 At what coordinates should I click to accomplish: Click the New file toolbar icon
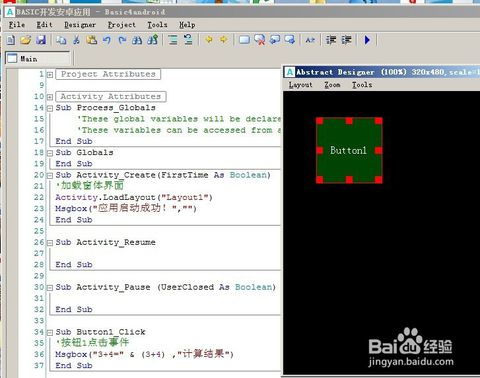[11, 40]
